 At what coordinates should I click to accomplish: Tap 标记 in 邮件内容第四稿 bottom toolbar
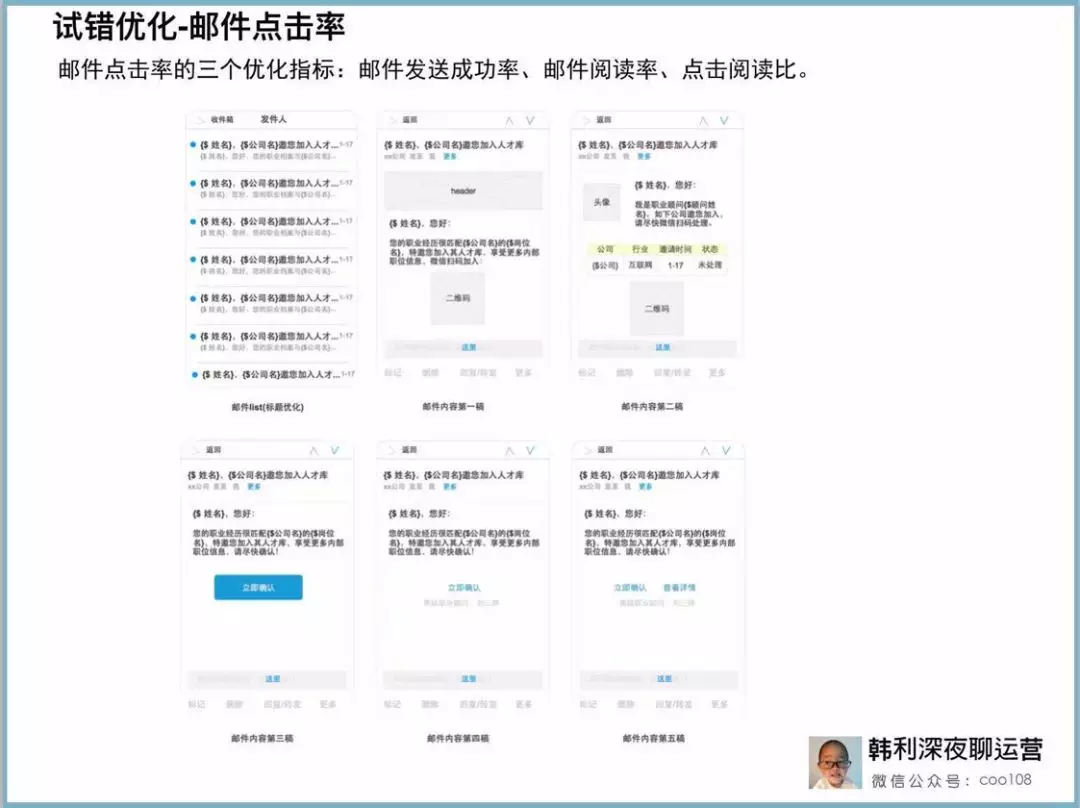point(393,705)
